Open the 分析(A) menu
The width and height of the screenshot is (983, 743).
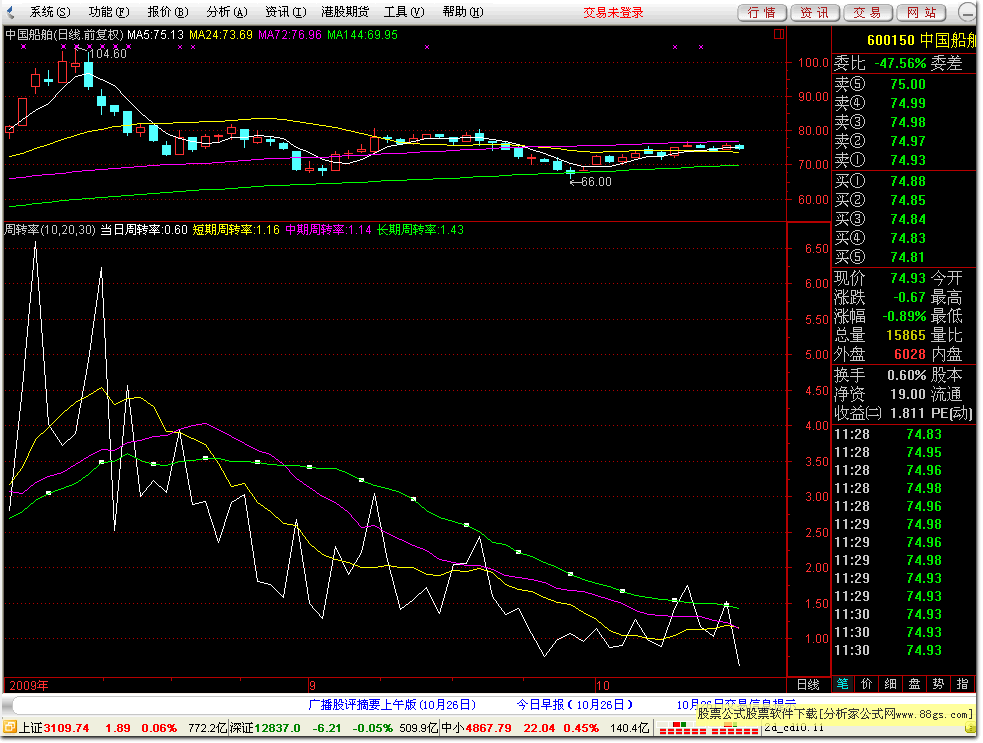[227, 12]
